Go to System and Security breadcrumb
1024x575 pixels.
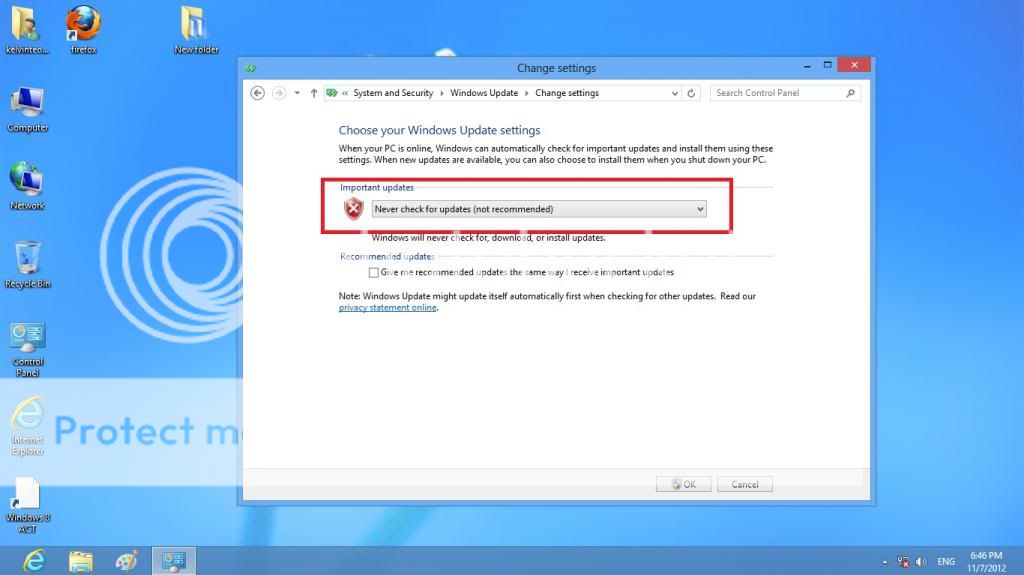(393, 93)
